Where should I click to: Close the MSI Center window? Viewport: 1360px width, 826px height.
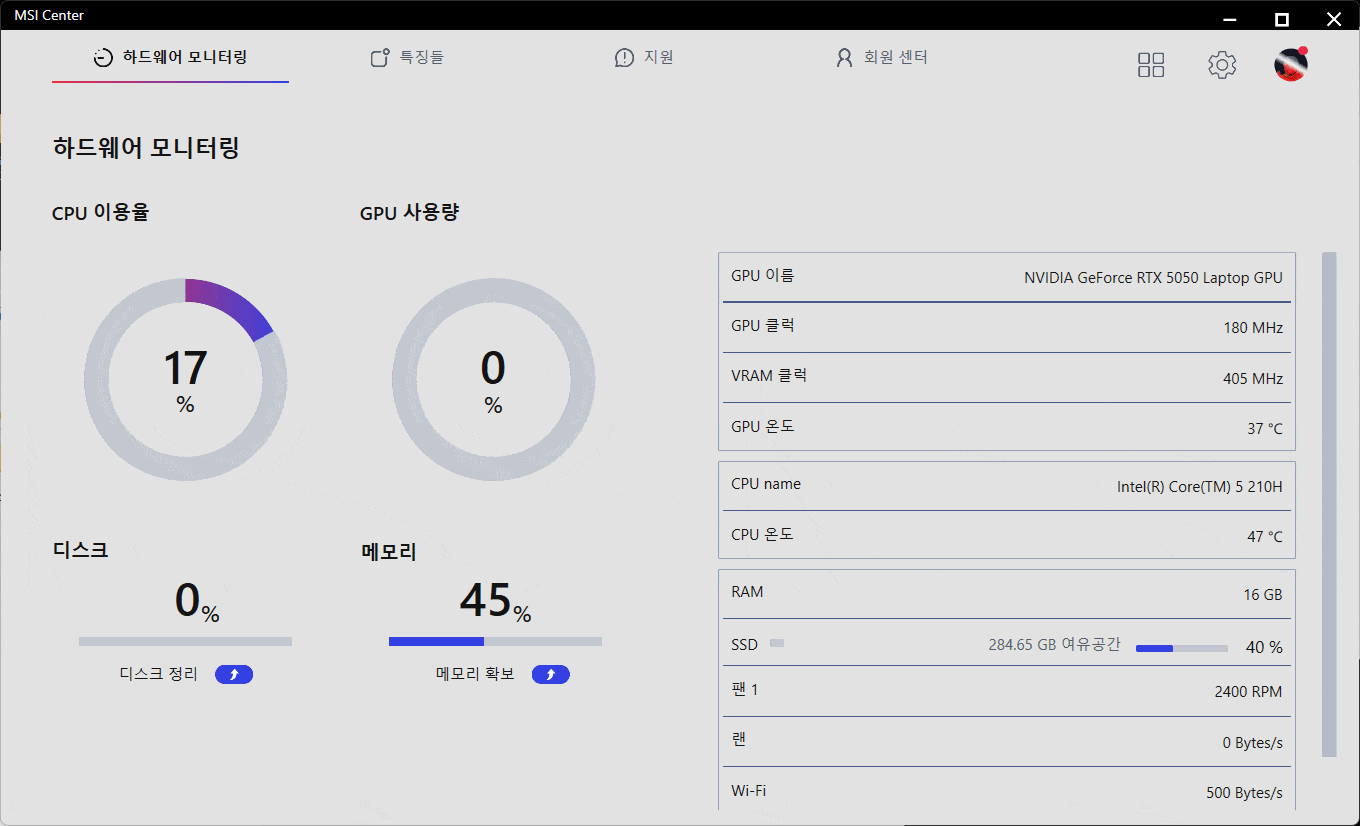pyautogui.click(x=1333, y=19)
